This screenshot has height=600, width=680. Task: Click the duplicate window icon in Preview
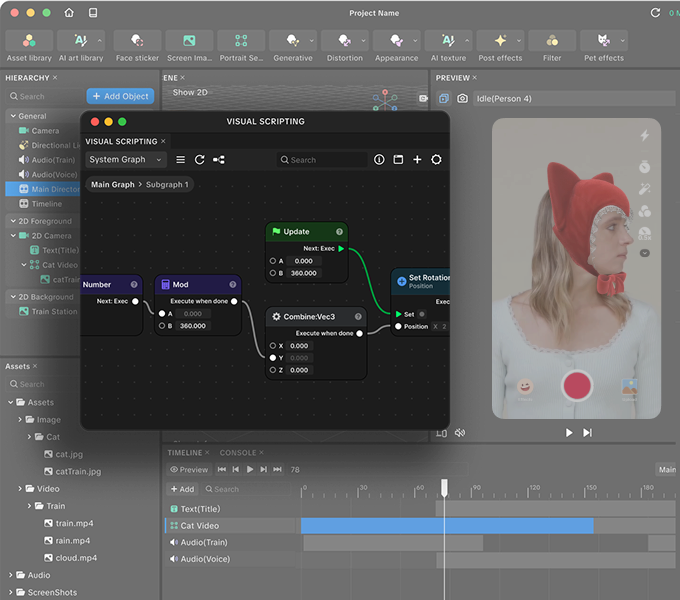[x=443, y=99]
